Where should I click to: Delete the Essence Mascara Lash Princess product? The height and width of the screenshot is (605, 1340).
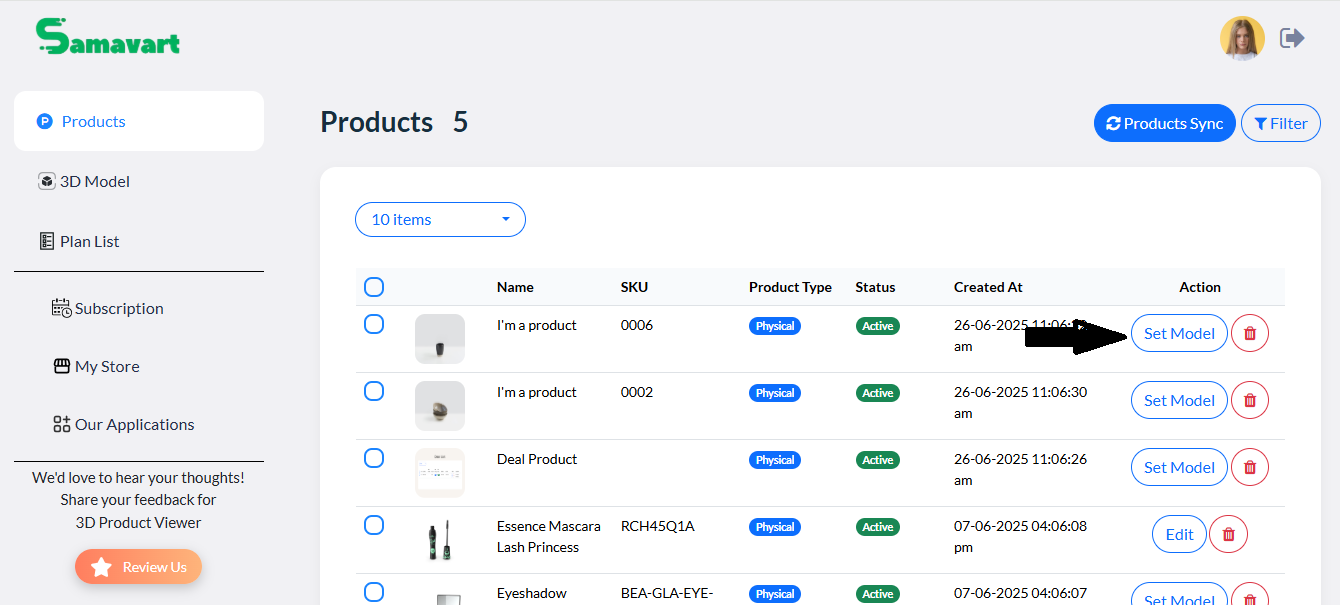[1229, 534]
